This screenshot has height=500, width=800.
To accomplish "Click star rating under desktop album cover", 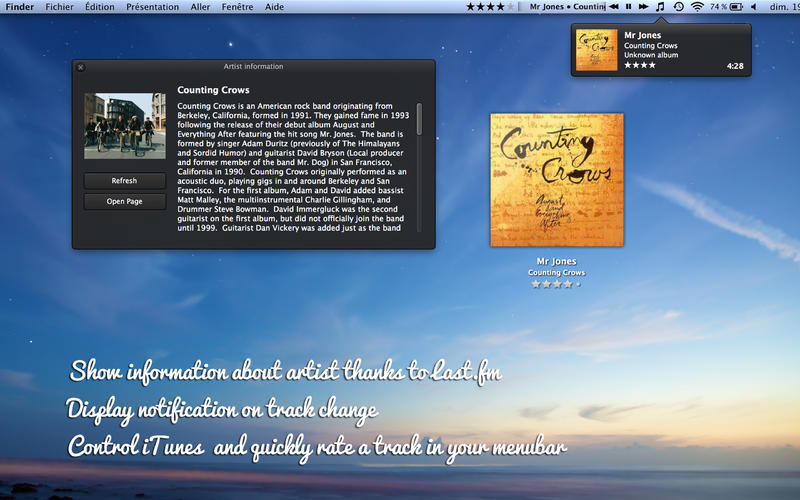I will (556, 284).
